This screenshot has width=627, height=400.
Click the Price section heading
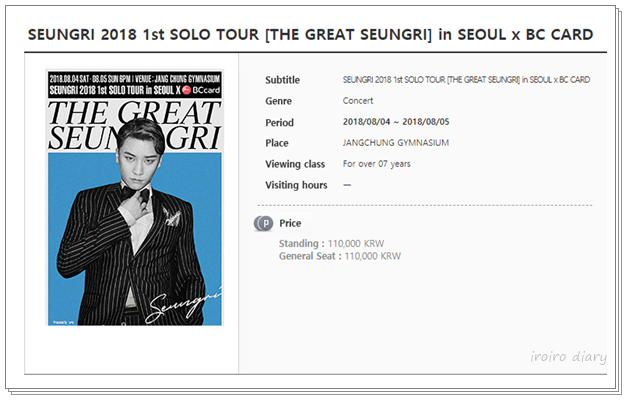(x=290, y=223)
